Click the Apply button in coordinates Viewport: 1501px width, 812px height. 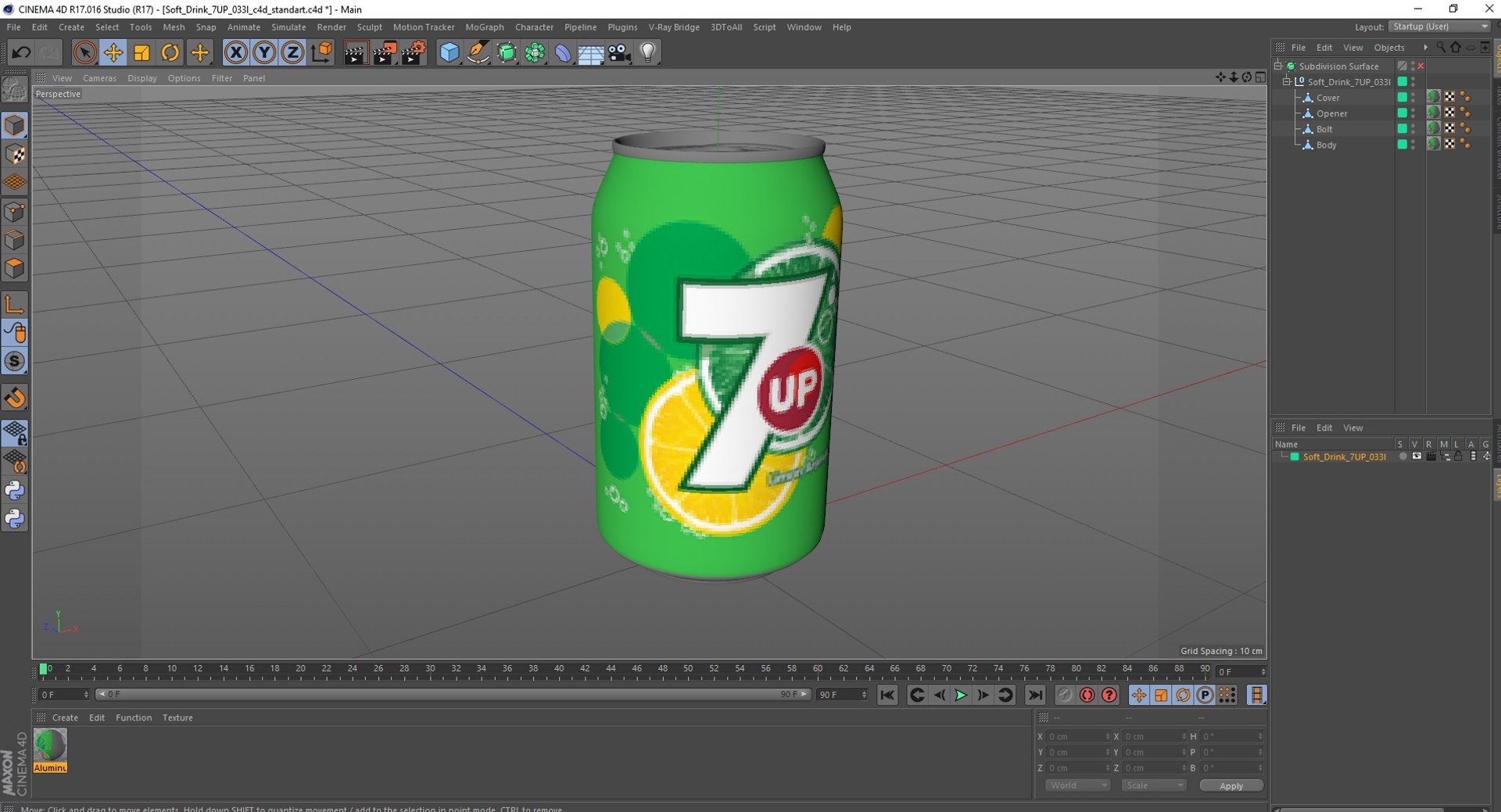1231,785
